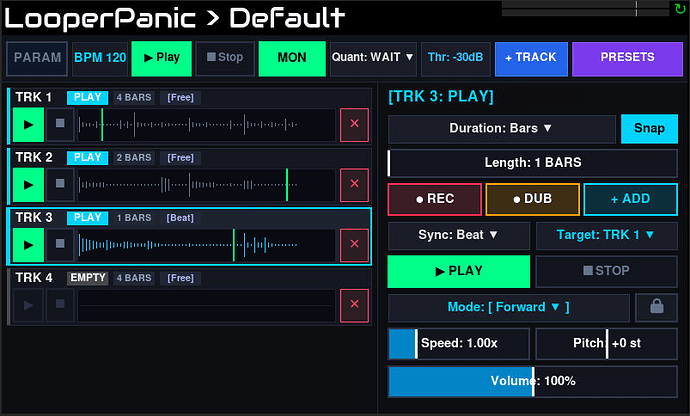Select the TRK 2 track label
Viewport: 690px width, 416px height.
pos(33,157)
